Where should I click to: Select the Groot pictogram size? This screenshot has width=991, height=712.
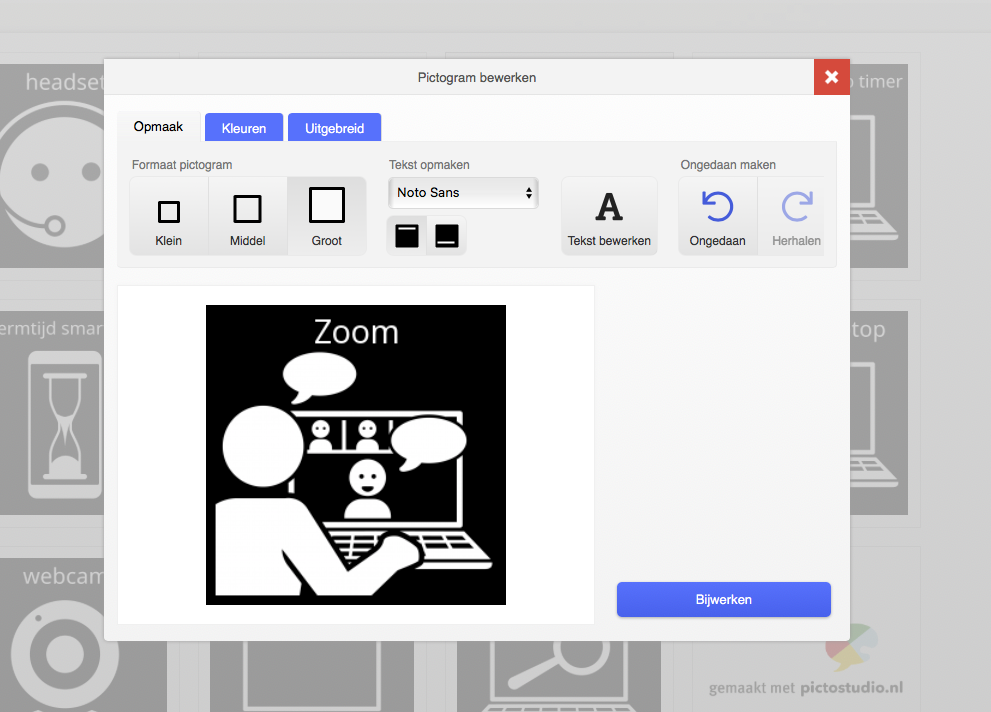coord(327,213)
